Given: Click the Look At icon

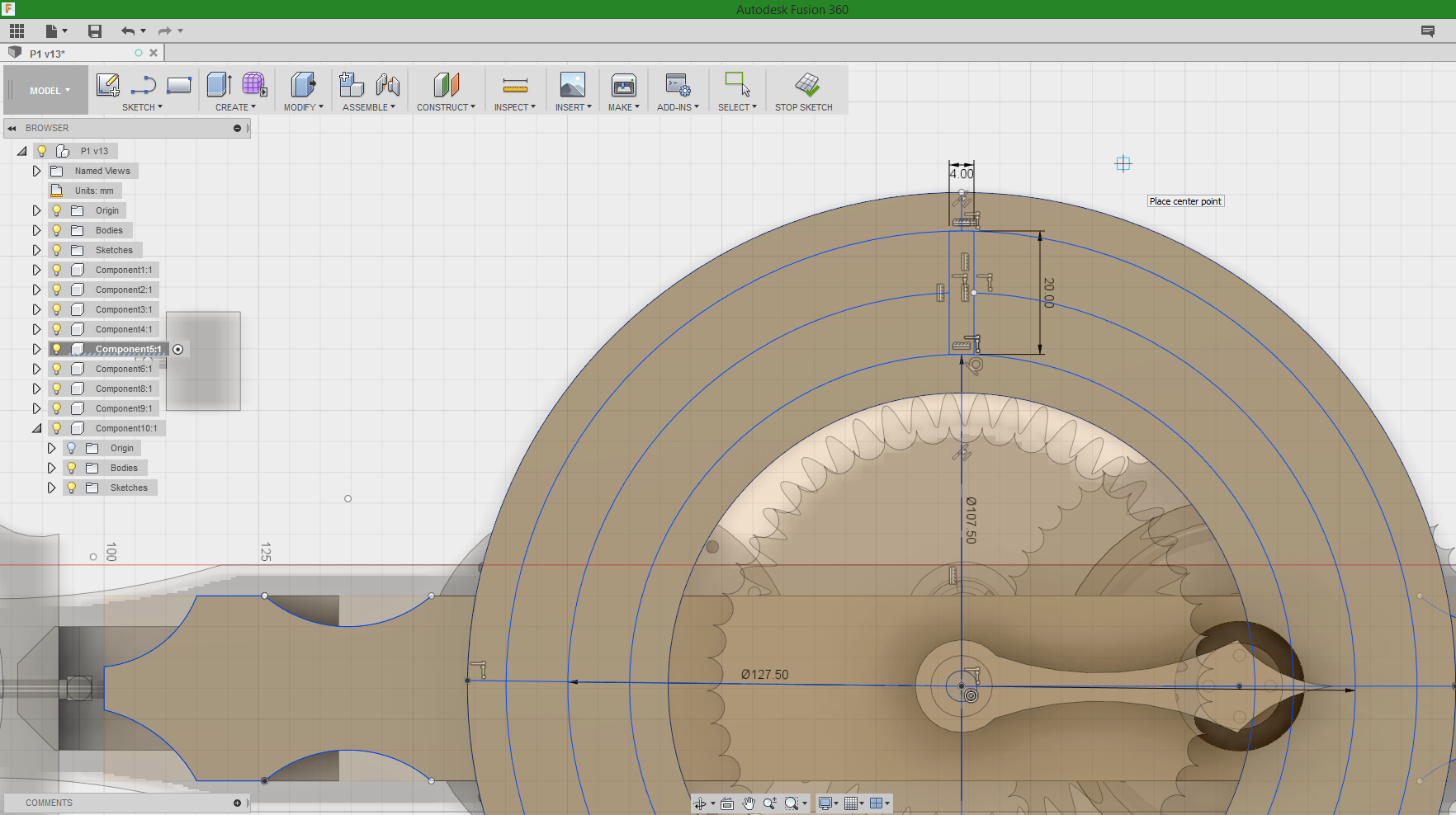Looking at the screenshot, I should [727, 803].
